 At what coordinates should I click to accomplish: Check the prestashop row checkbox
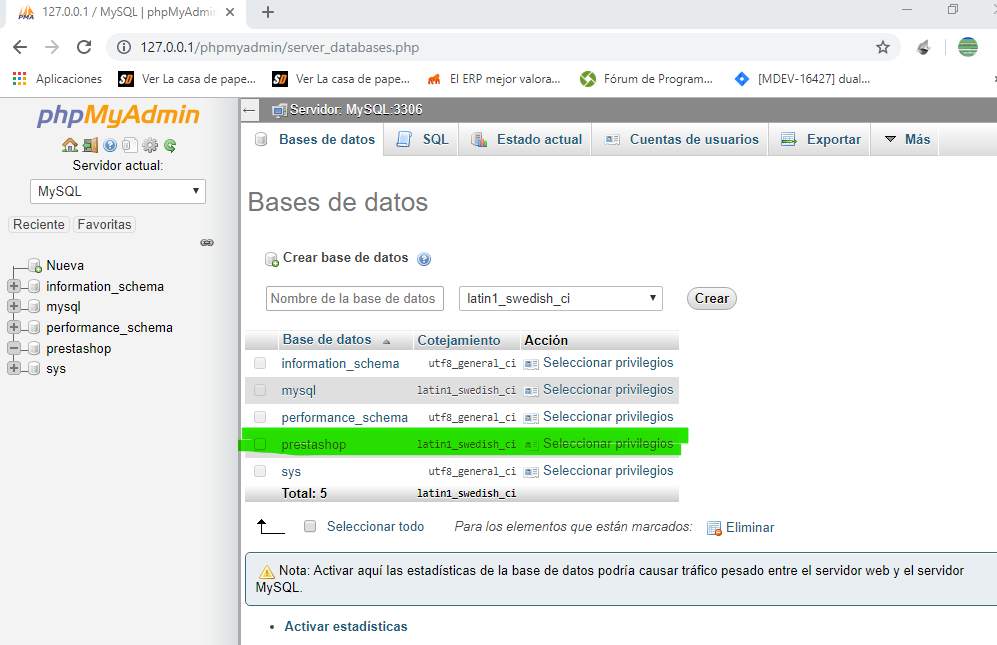pos(260,444)
